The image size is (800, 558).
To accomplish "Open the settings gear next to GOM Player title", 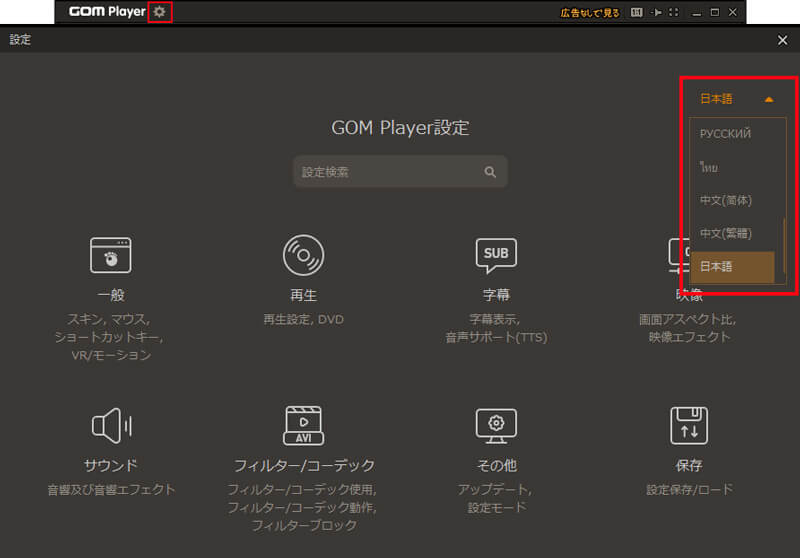I will click(x=160, y=12).
